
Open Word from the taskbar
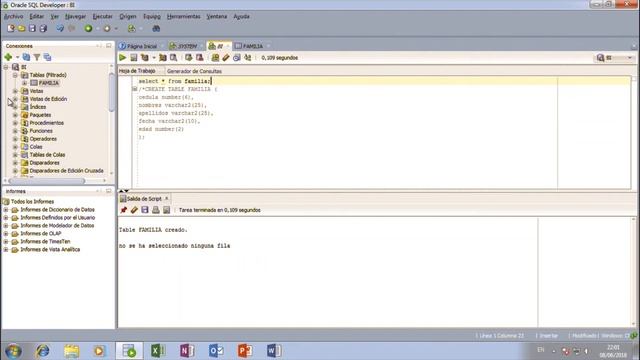[x=274, y=351]
